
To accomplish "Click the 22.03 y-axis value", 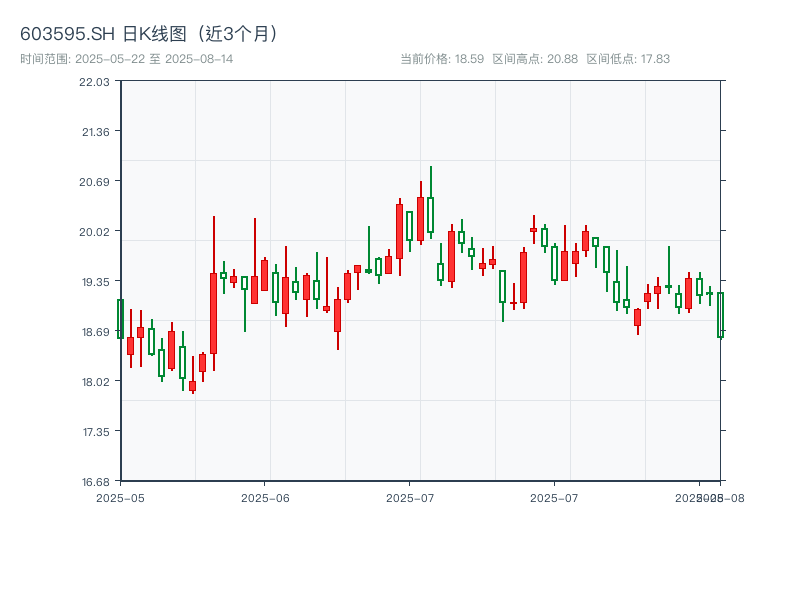I will 94,82.
